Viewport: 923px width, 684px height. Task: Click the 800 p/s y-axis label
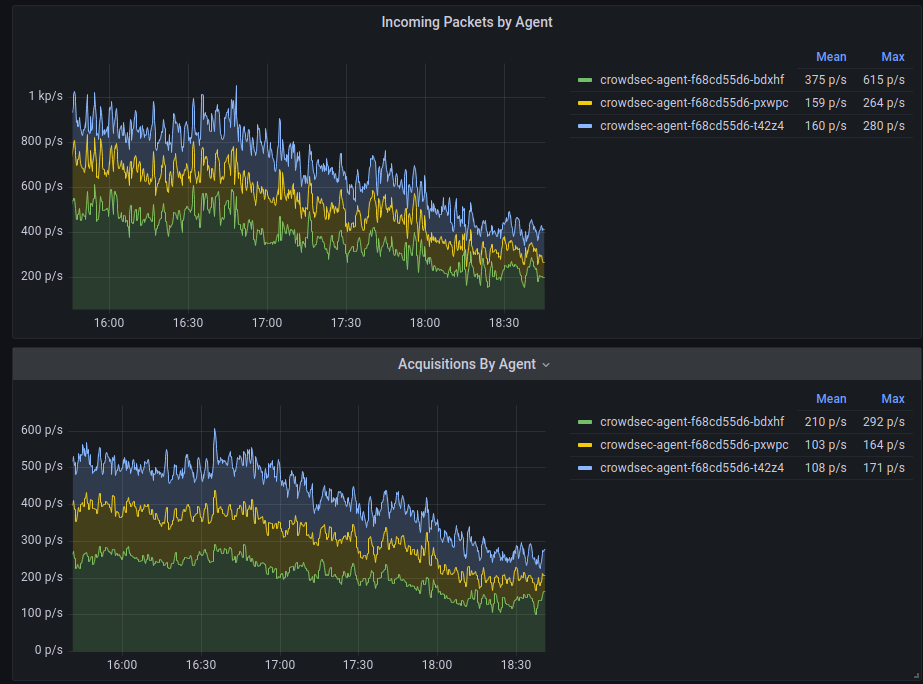tap(42, 141)
